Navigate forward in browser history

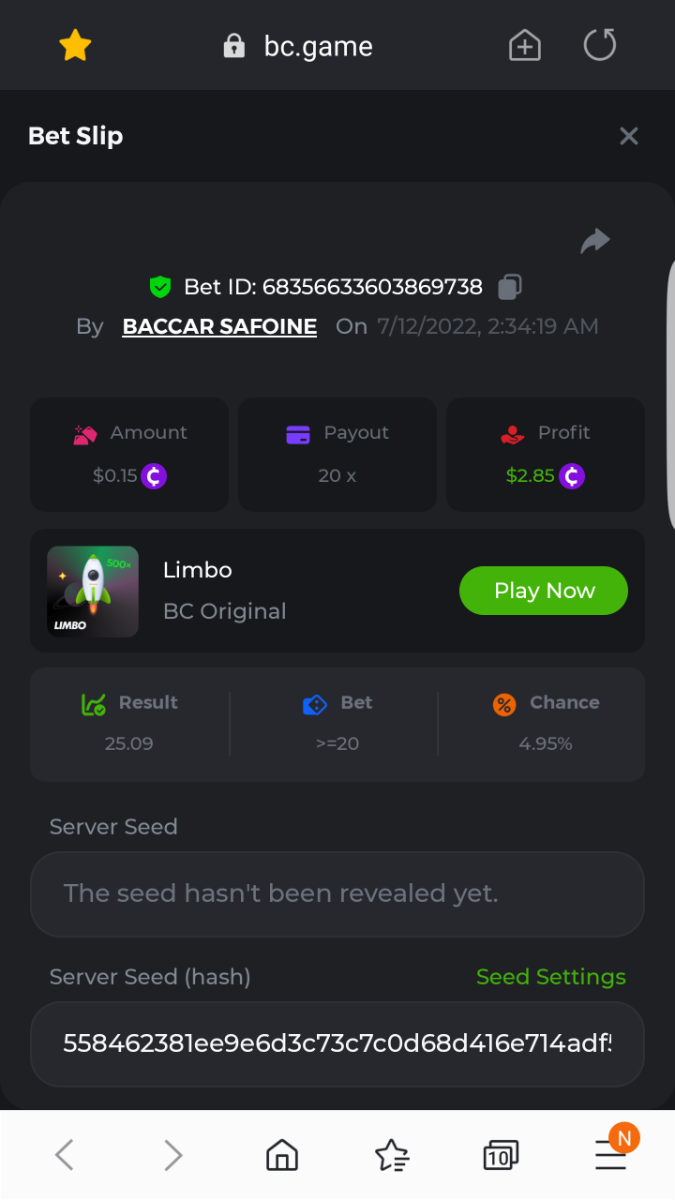(173, 1156)
